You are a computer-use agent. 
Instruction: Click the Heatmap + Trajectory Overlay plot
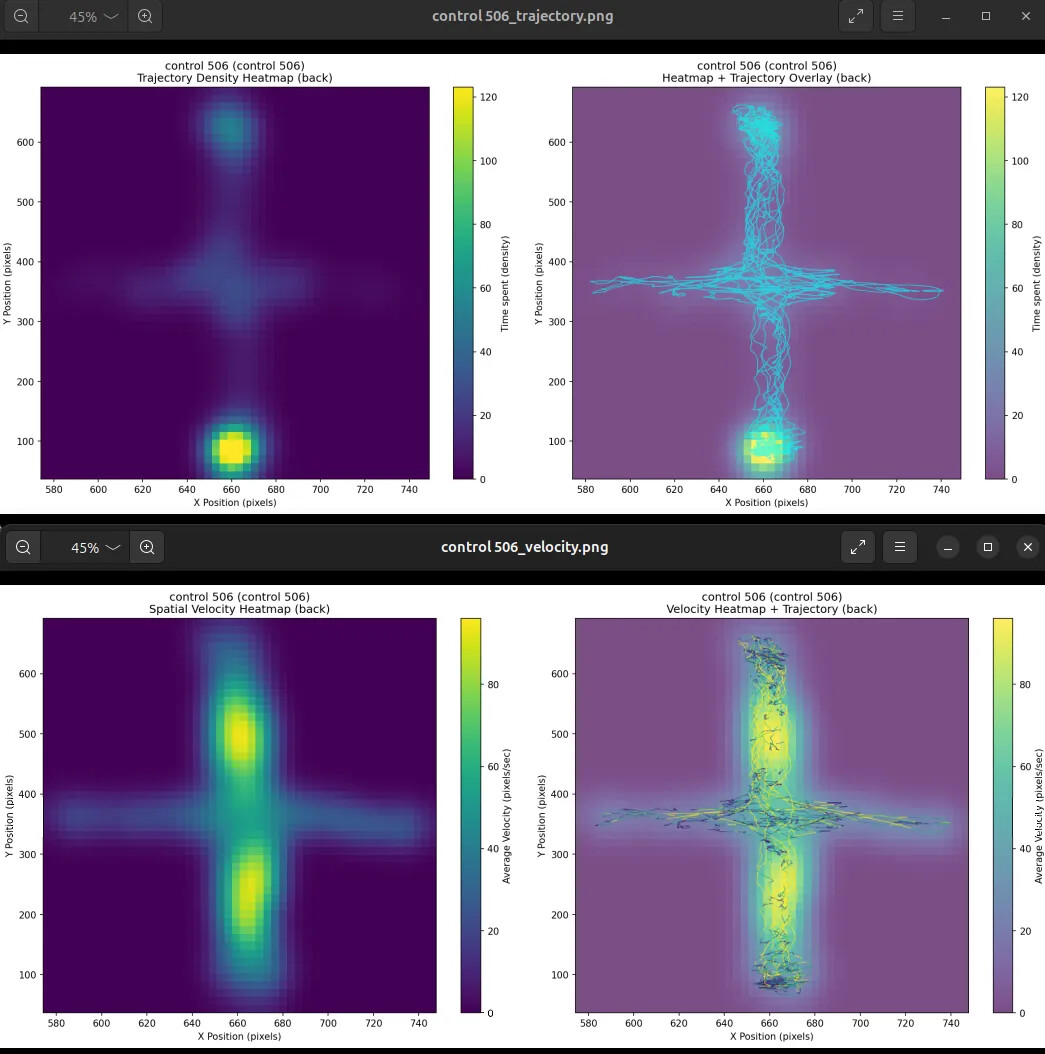point(766,282)
